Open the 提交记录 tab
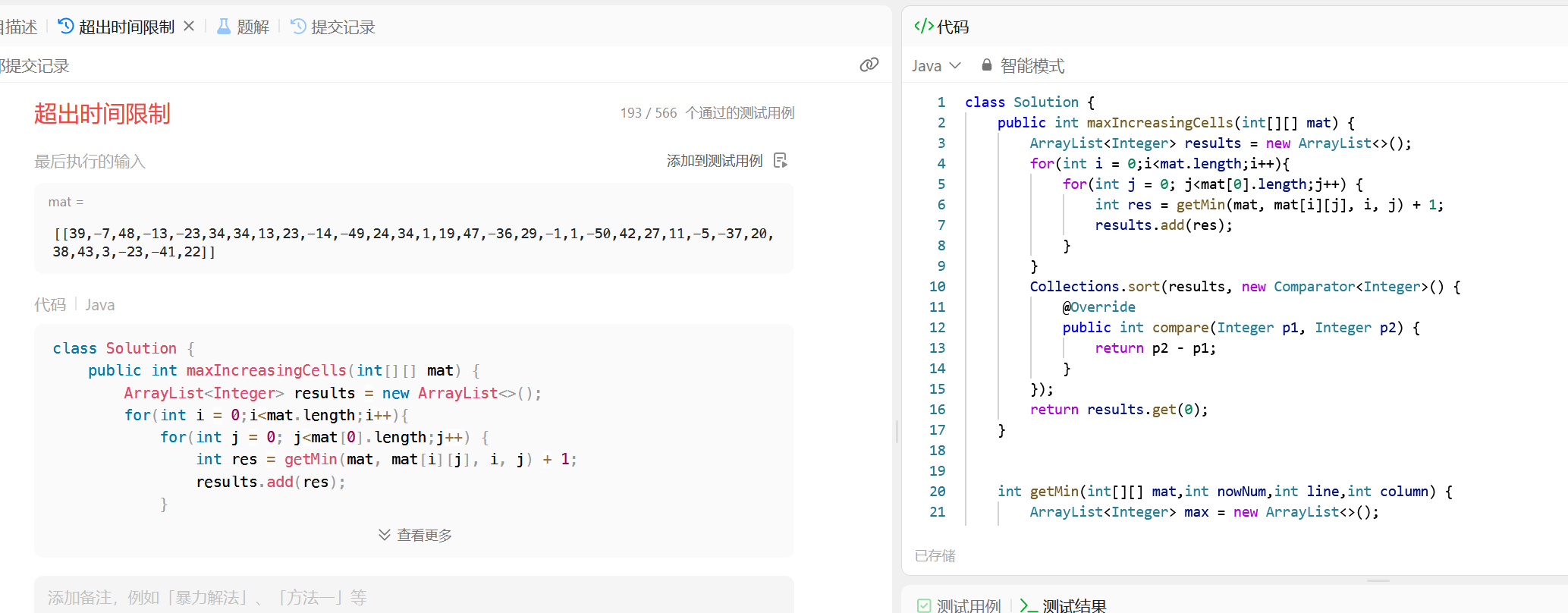Screen dimensions: 1568x613 pyautogui.click(x=343, y=27)
